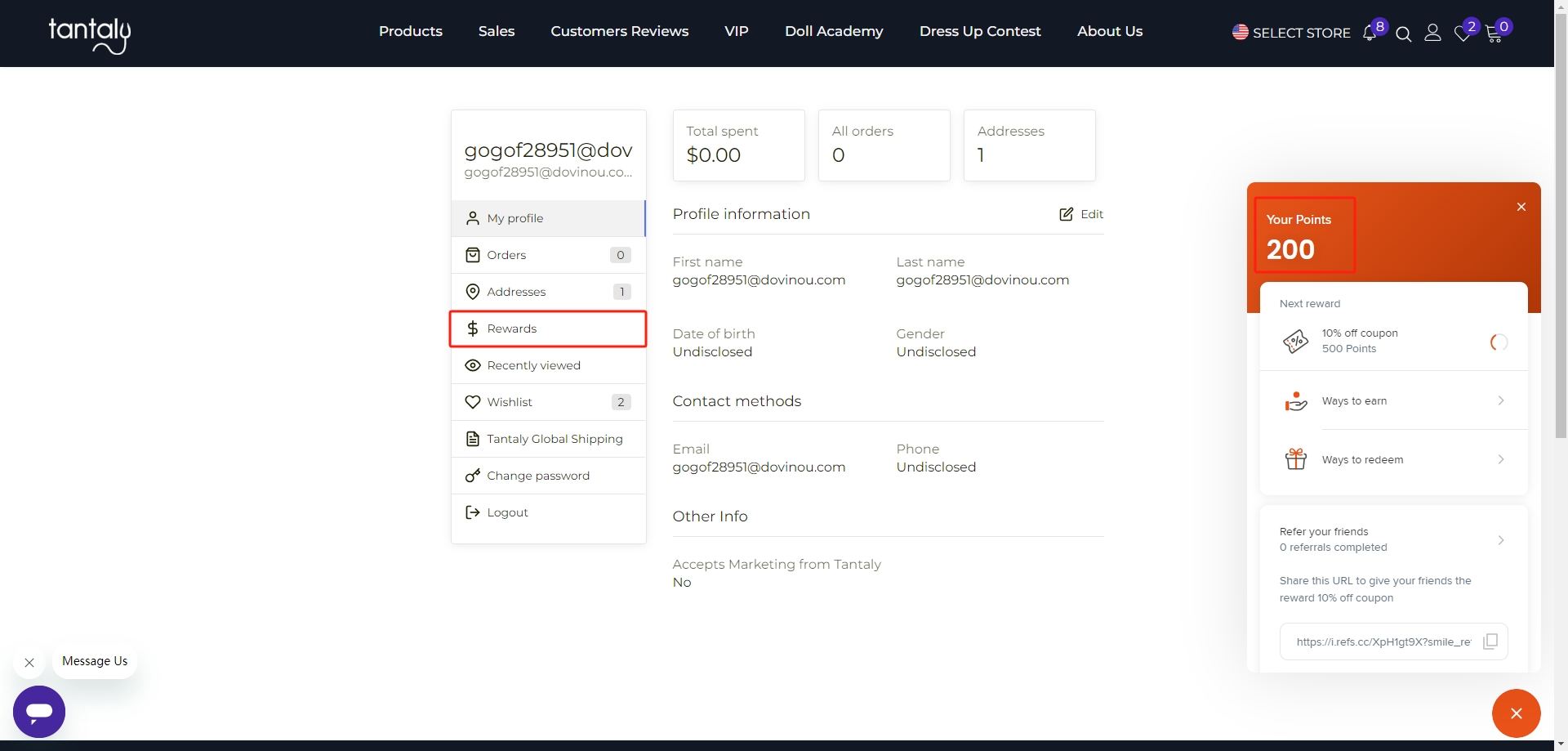This screenshot has height=751, width=1568.
Task: Click Logout in sidebar
Action: pos(548,512)
